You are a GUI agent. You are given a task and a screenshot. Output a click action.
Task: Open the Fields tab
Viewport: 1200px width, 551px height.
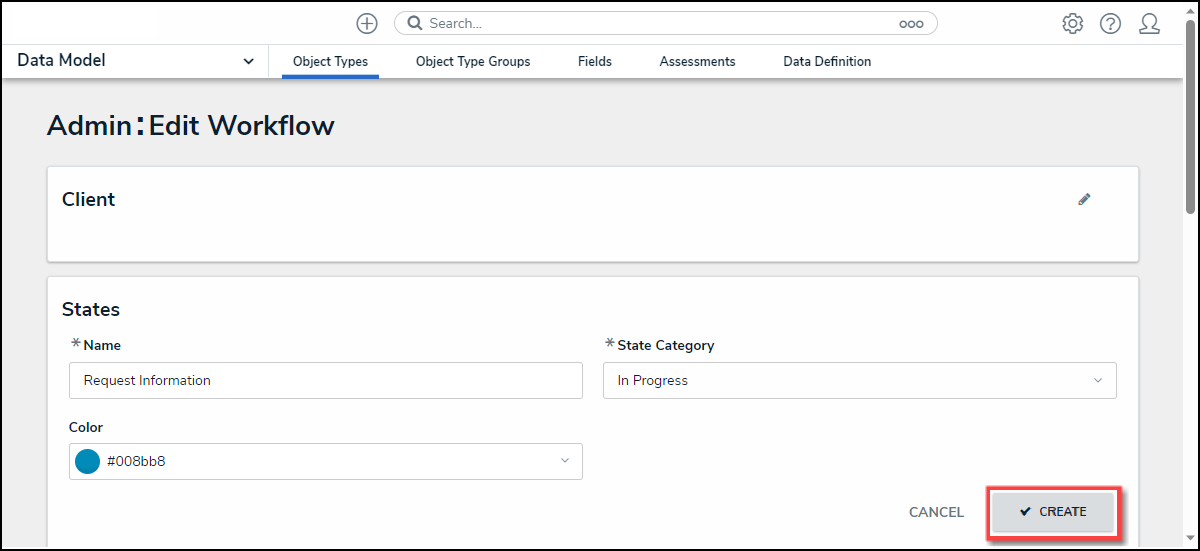595,62
